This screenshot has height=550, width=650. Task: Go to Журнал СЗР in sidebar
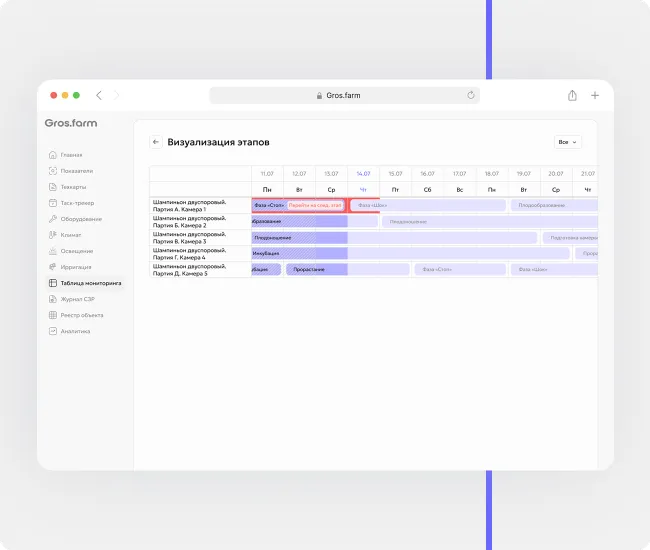coord(80,299)
